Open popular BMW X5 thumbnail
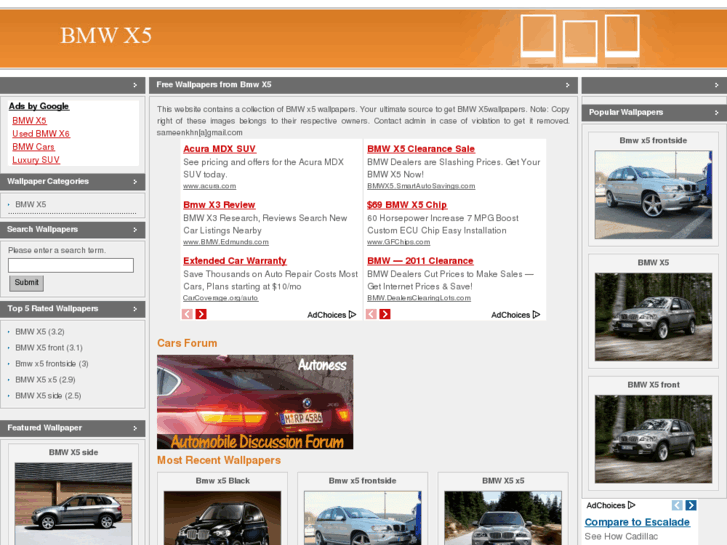Image resolution: width=727 pixels, height=545 pixels. [x=653, y=317]
